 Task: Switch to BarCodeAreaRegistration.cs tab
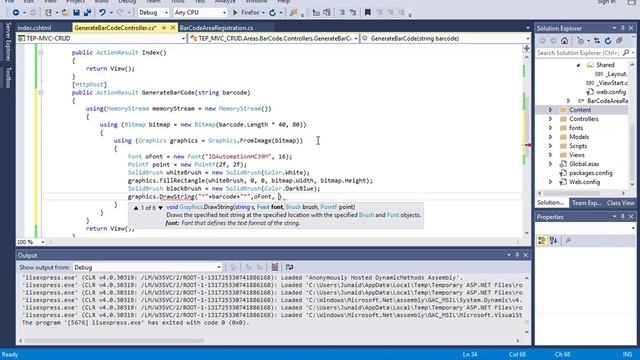(x=216, y=28)
